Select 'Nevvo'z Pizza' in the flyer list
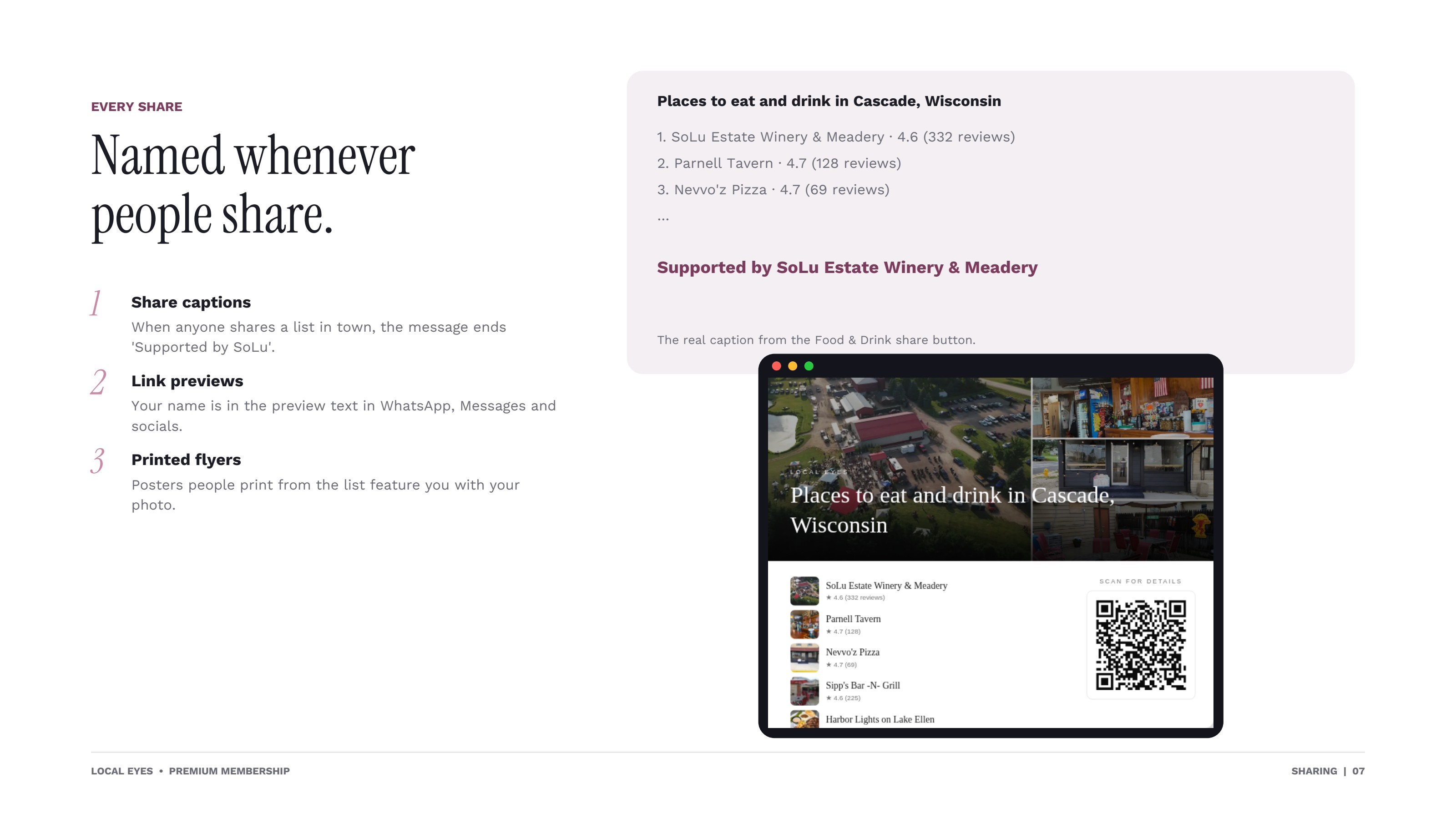 (x=852, y=652)
